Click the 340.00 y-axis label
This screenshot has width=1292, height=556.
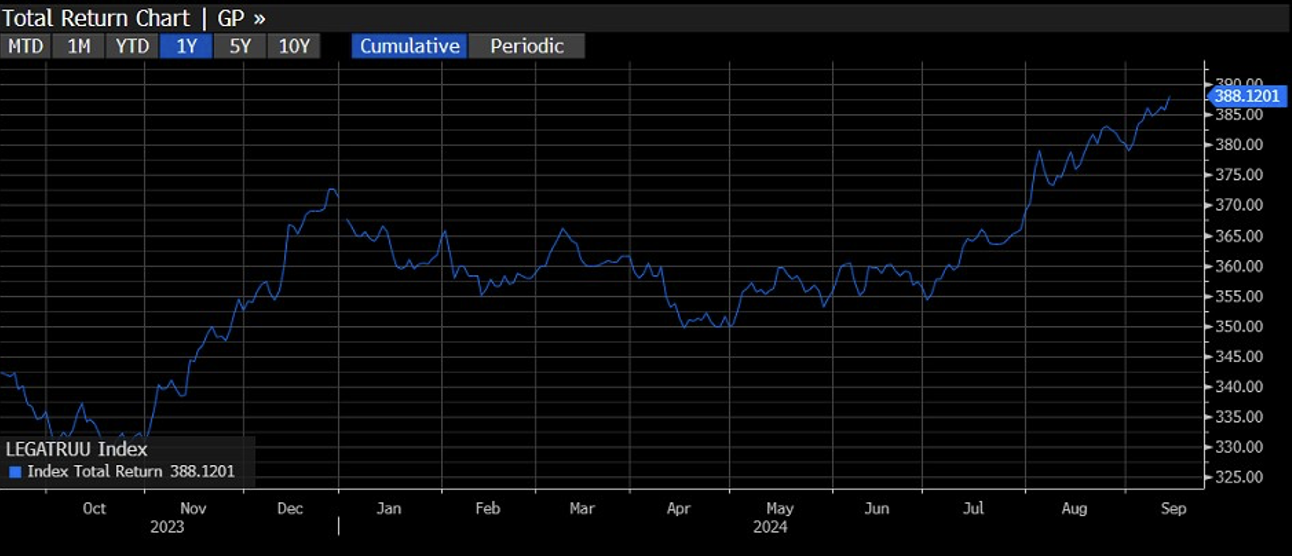1239,386
